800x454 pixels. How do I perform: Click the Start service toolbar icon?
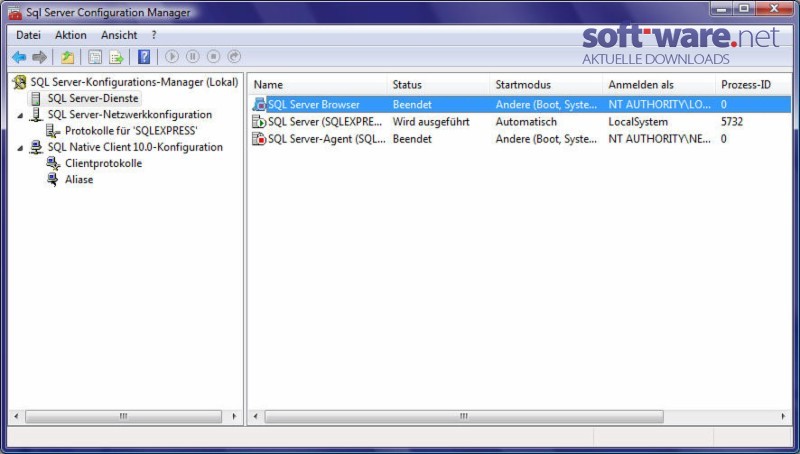point(172,56)
